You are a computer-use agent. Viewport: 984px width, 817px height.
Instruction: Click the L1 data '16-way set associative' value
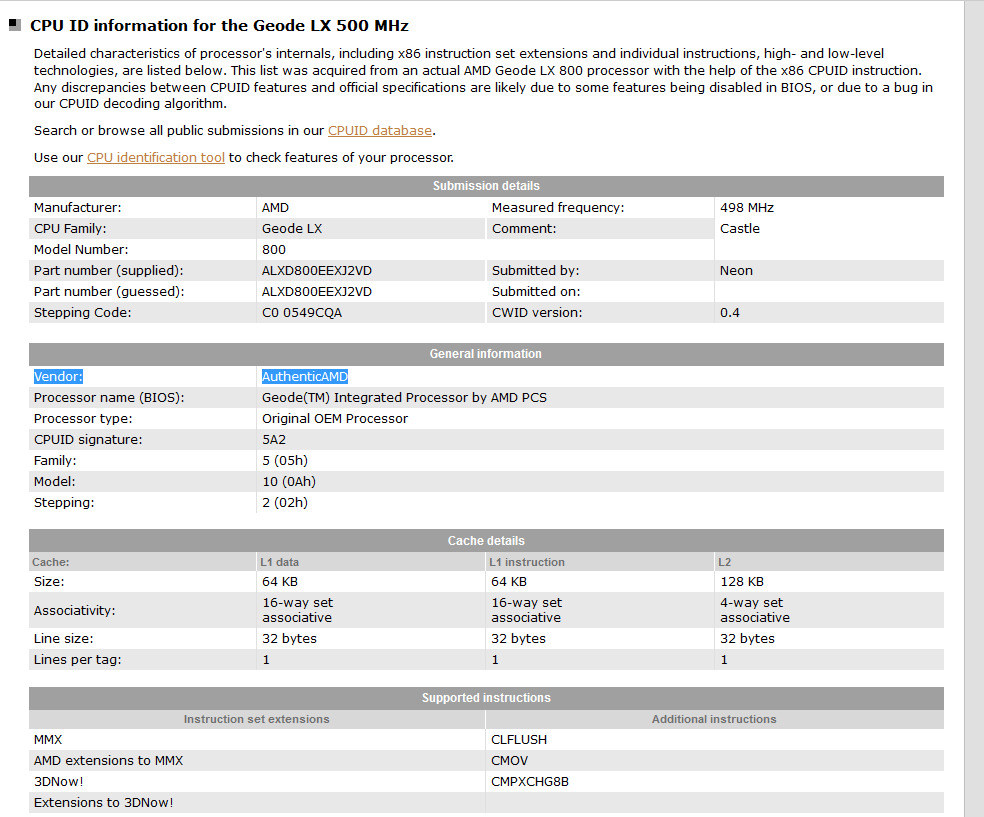point(297,610)
